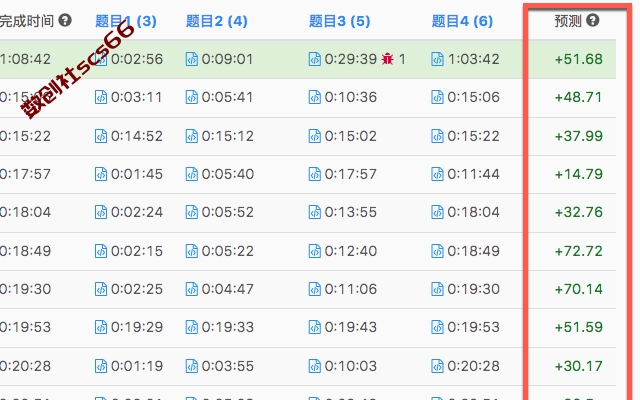
Task: Click the red bug icon
Action: click(387, 59)
